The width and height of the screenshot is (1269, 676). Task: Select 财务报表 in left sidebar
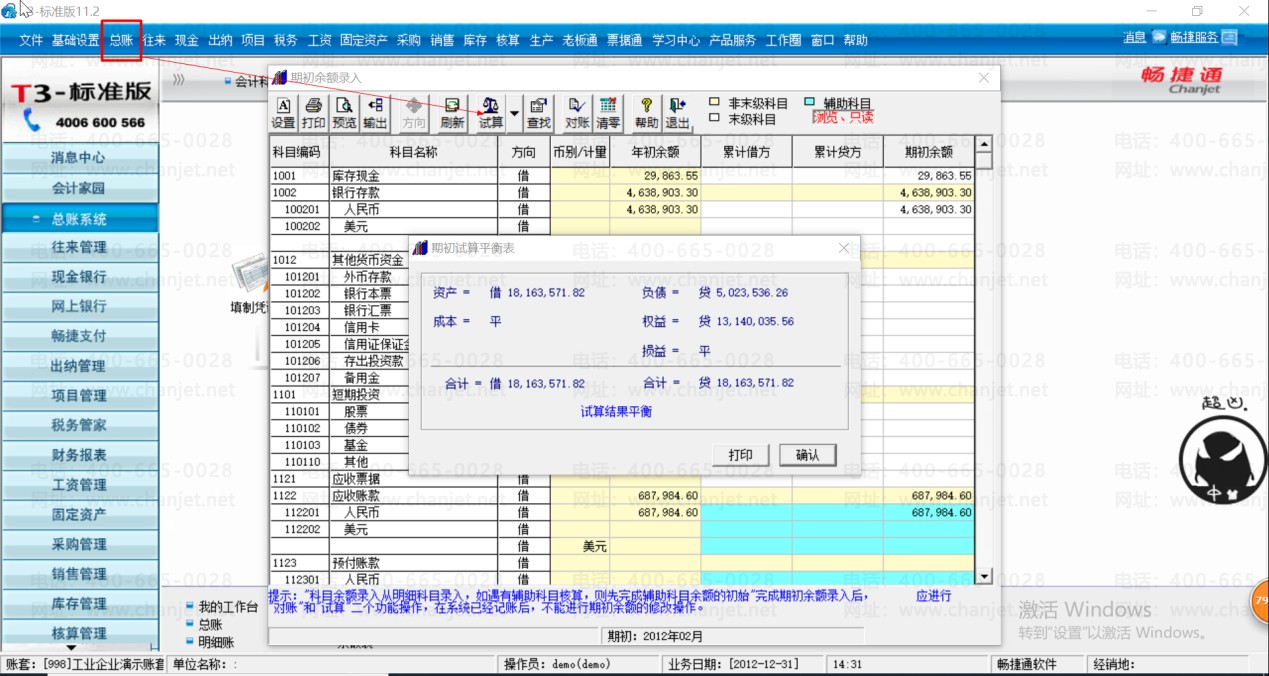[x=79, y=455]
